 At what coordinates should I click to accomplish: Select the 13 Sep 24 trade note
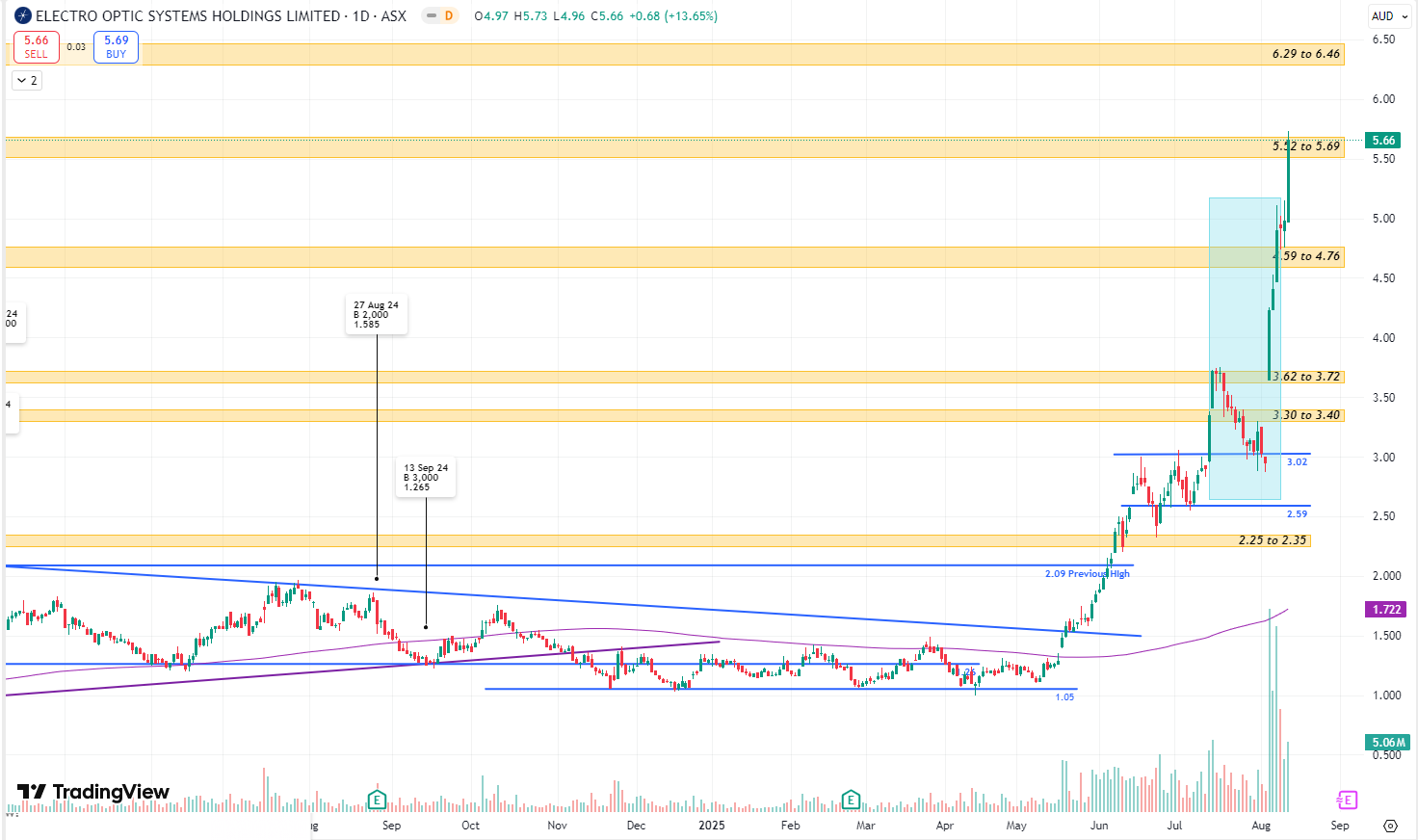426,478
